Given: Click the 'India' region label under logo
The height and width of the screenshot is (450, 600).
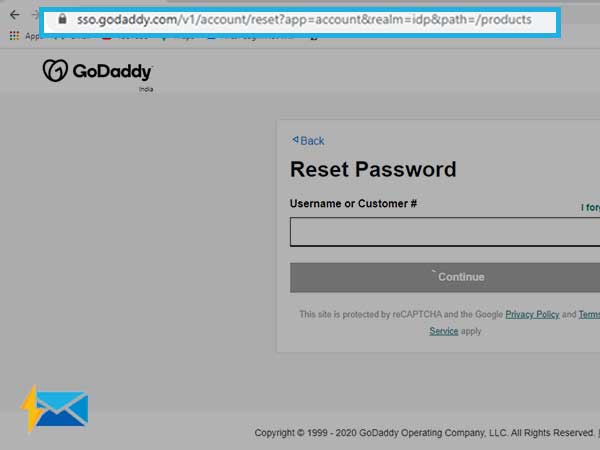Looking at the screenshot, I should click(x=146, y=89).
